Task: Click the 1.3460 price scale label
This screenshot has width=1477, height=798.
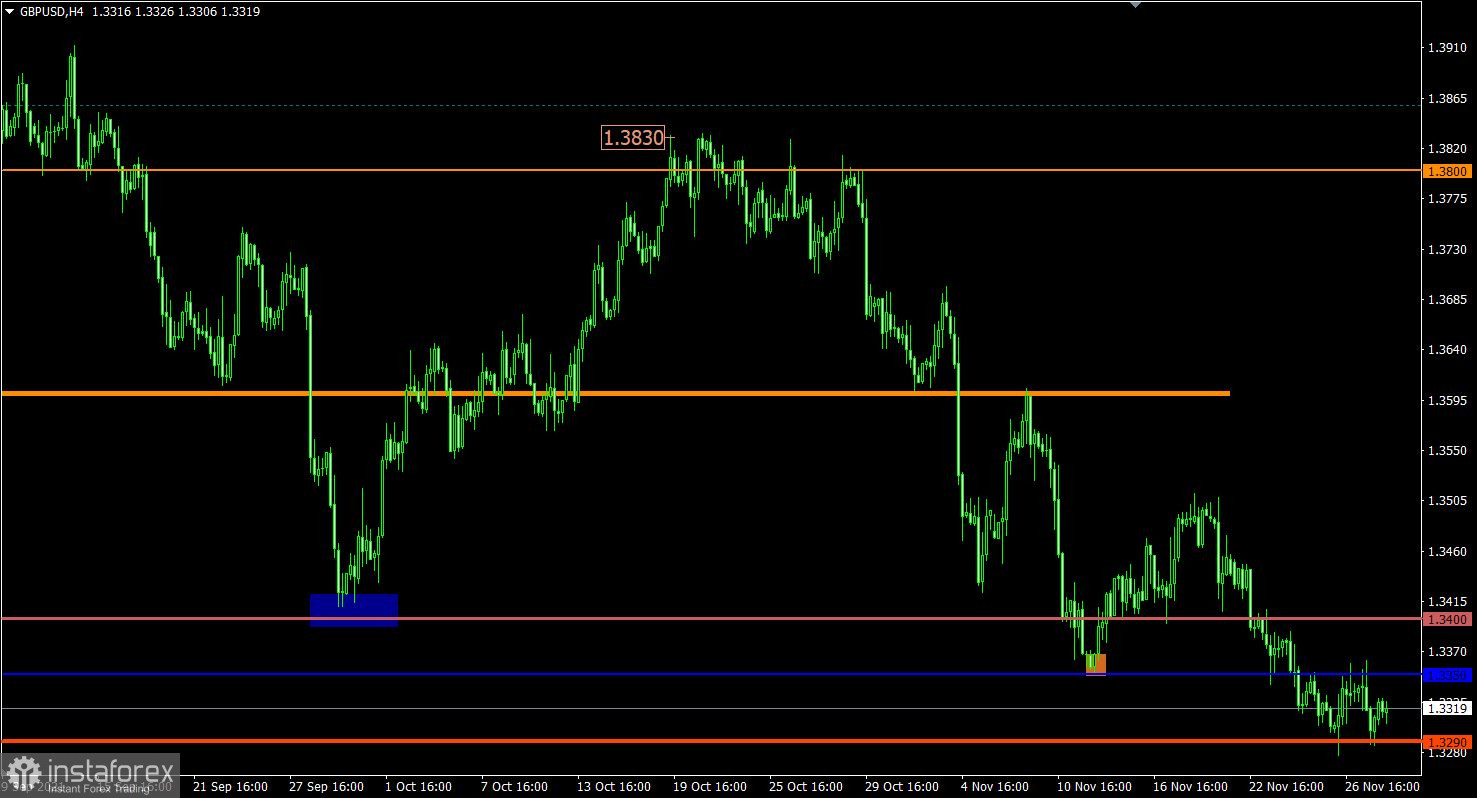Action: pos(1448,552)
